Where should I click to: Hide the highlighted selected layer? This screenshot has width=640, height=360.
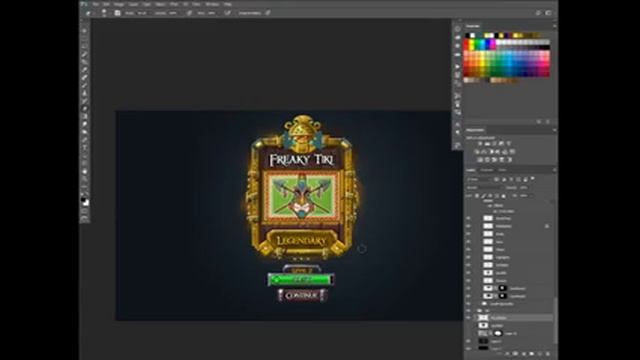click(x=469, y=318)
